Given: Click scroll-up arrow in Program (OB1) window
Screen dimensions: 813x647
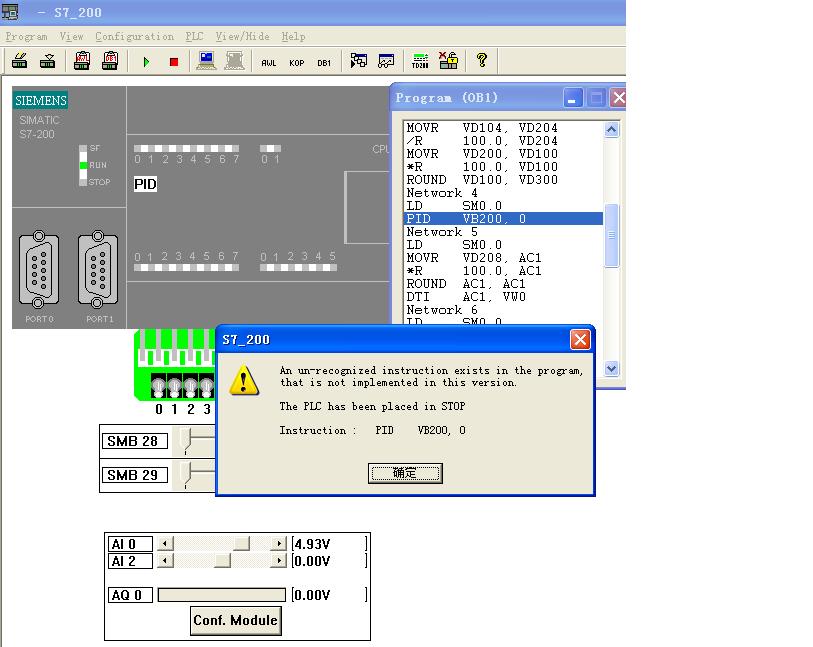Looking at the screenshot, I should (611, 129).
